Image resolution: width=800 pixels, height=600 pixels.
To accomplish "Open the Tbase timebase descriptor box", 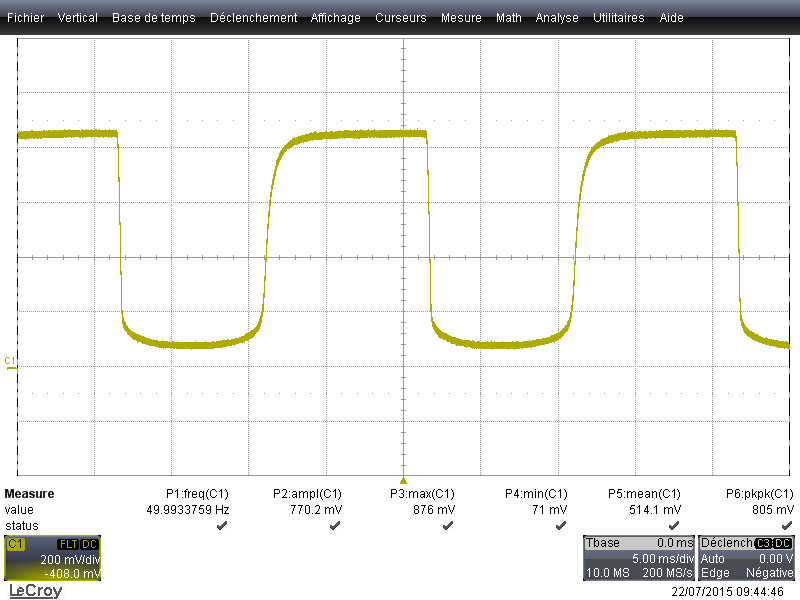I will (639, 558).
